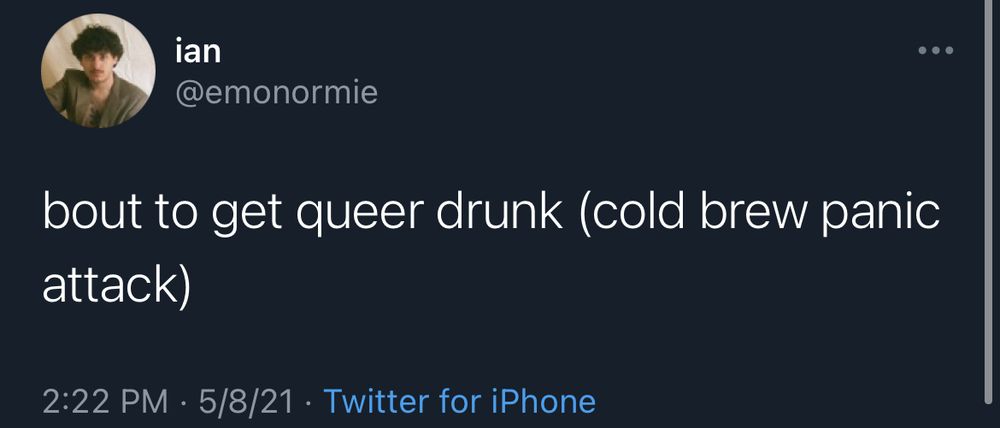Open the three-dot more options menu
Screen dimensions: 1000x428
(x=936, y=50)
